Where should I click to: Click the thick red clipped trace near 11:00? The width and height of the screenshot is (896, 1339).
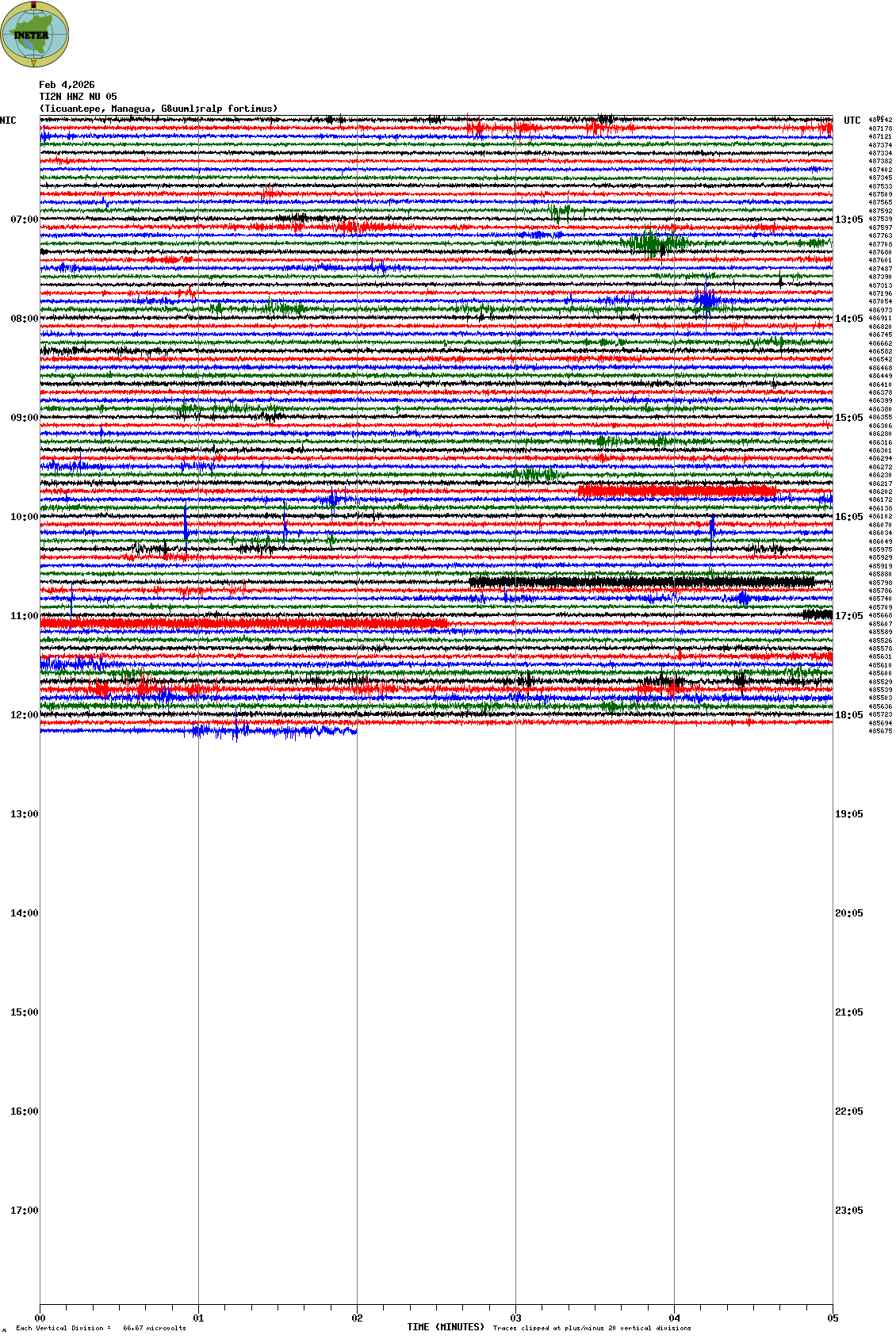(238, 624)
